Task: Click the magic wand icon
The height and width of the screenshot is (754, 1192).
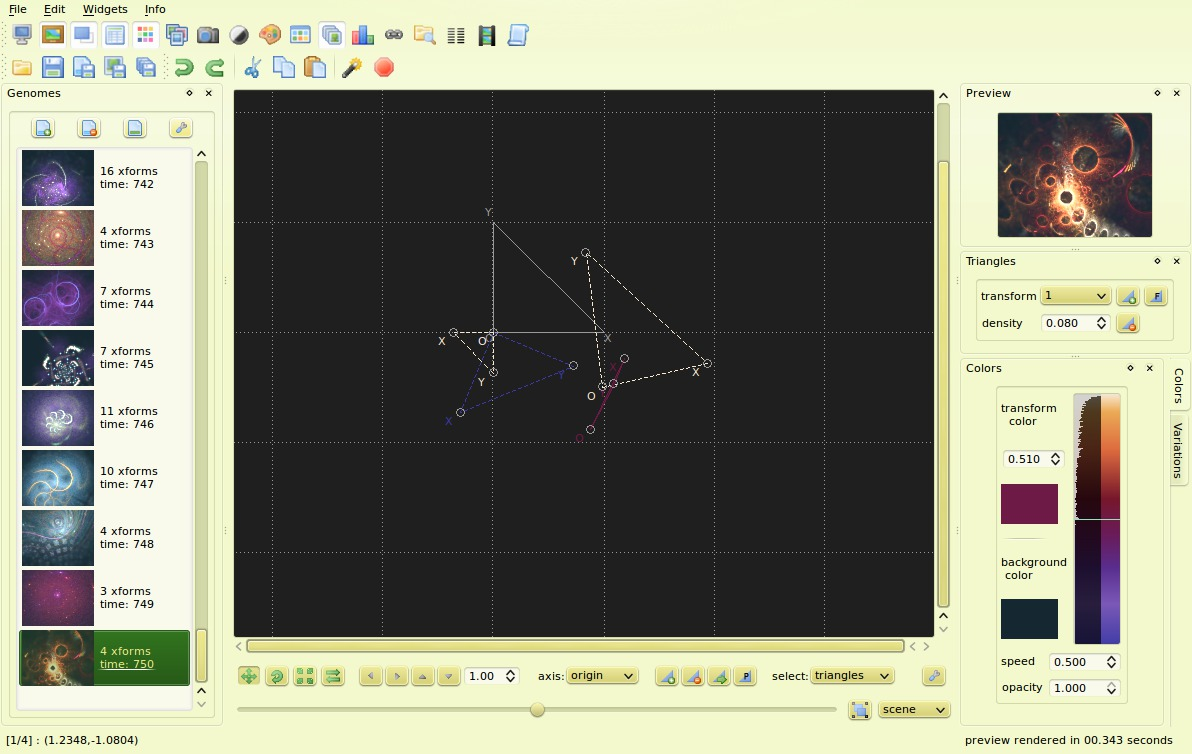Action: (352, 67)
